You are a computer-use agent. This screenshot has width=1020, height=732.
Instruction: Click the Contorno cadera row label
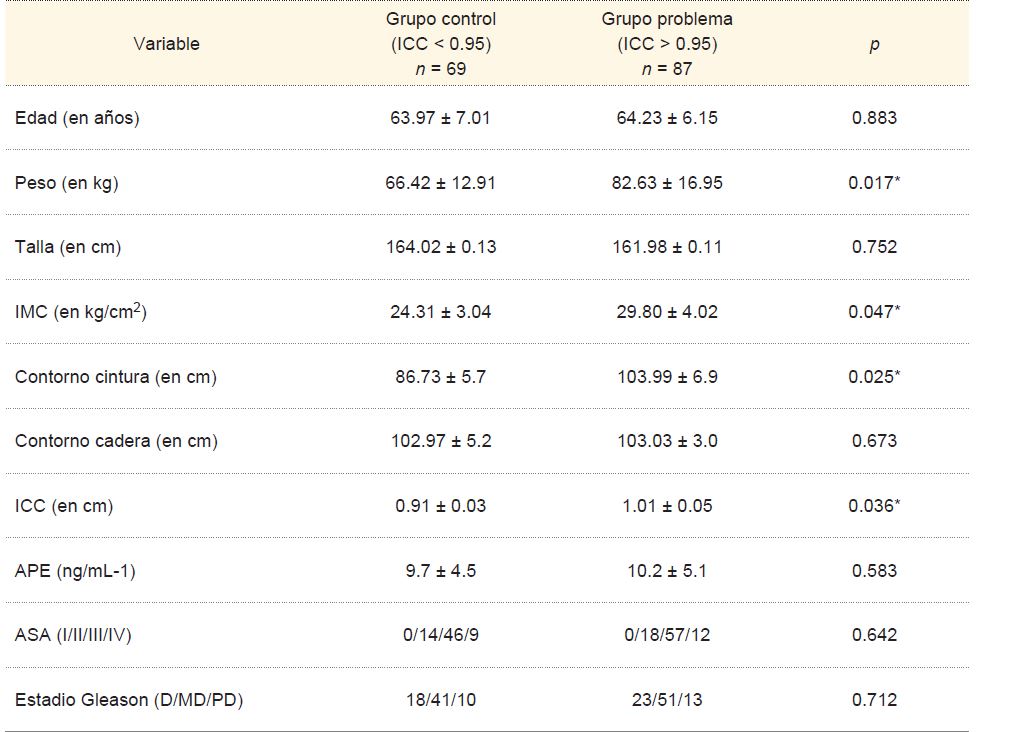tap(116, 441)
